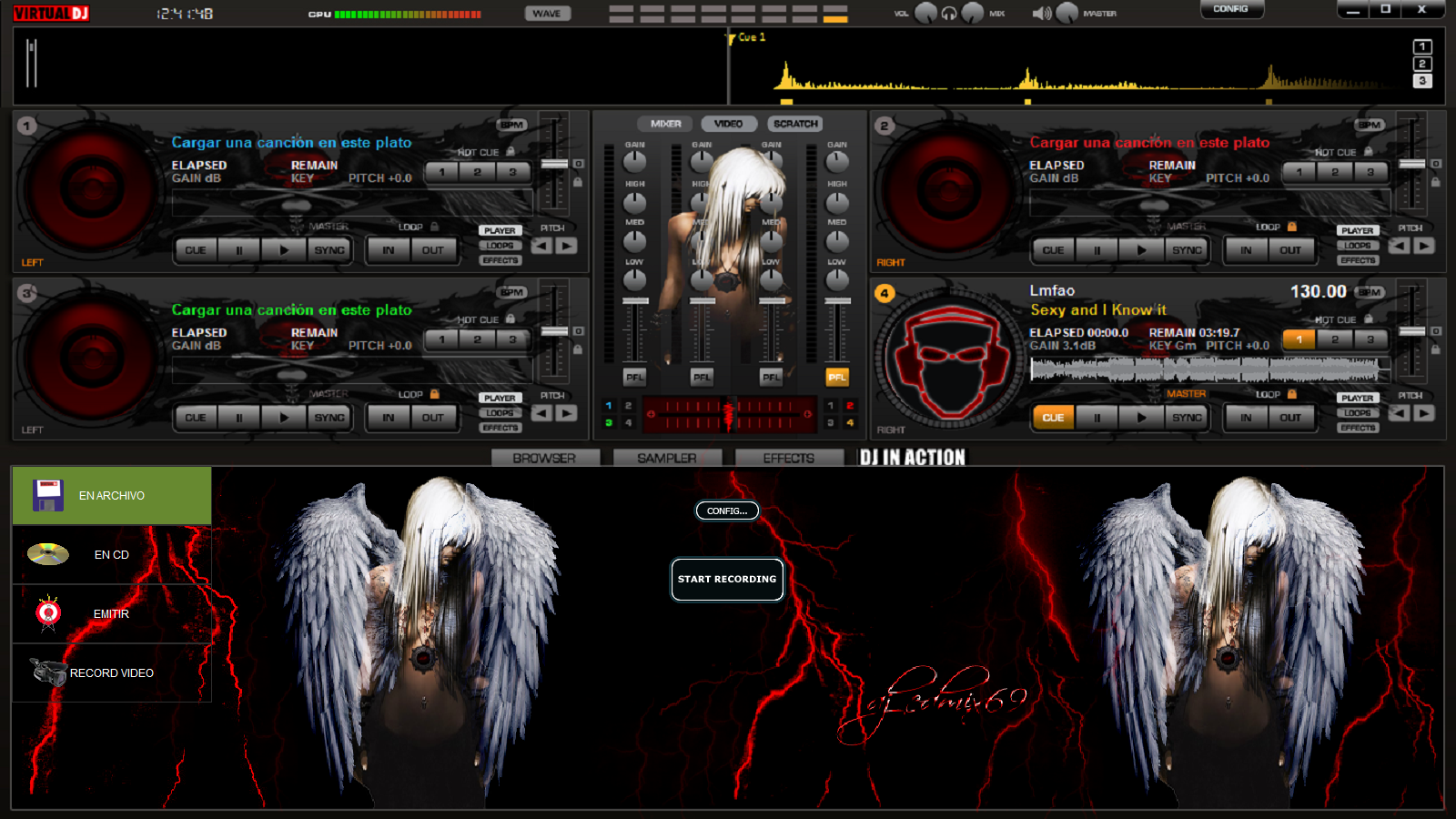Click the fourth channel volume fader

(x=837, y=301)
